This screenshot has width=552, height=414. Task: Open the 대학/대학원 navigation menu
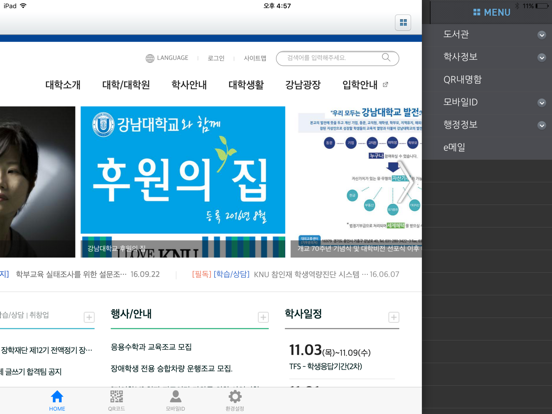(126, 85)
